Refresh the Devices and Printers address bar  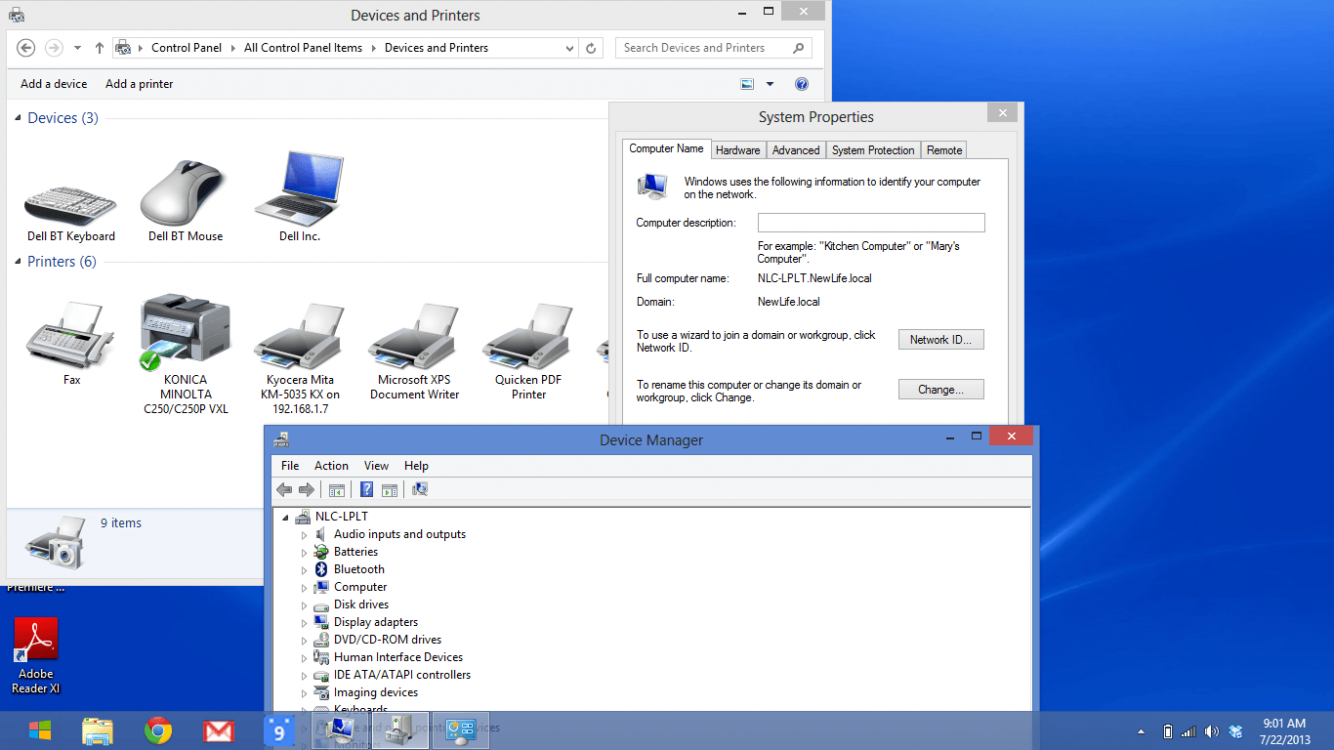pyautogui.click(x=591, y=48)
